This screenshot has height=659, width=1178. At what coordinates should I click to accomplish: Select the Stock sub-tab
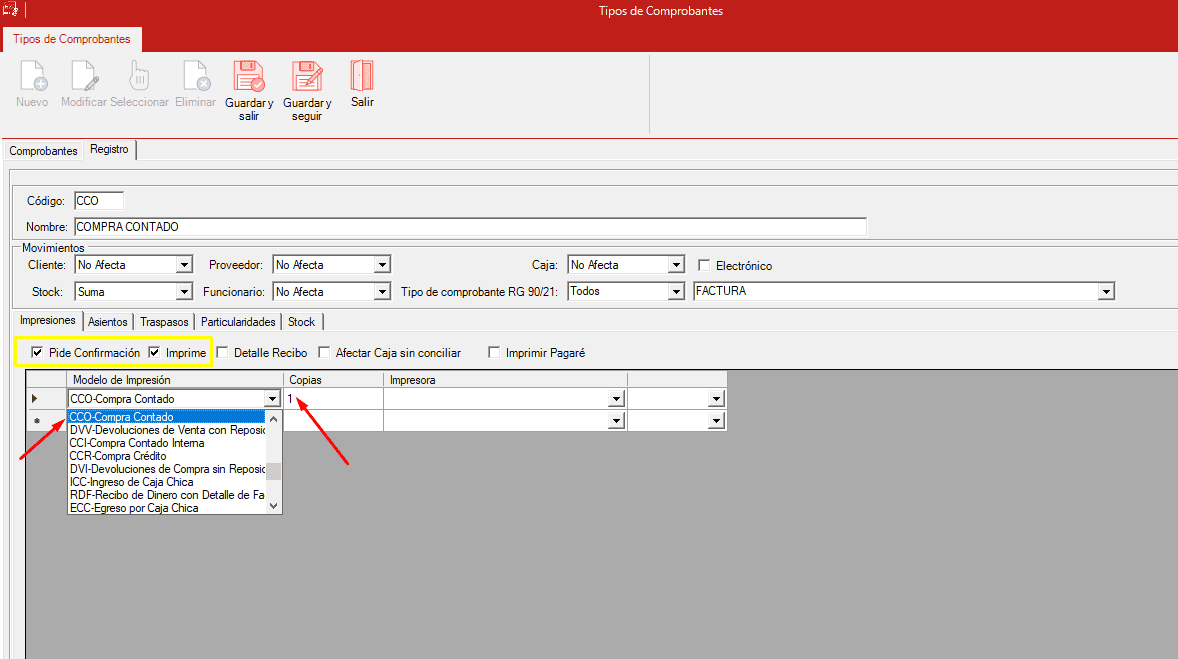tap(301, 322)
